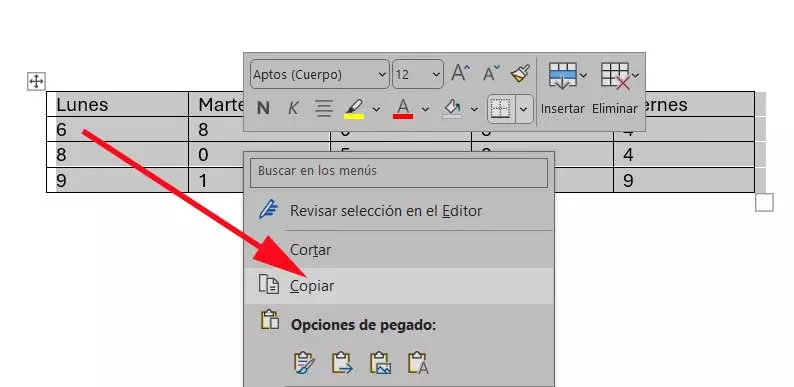Click the Eliminar label text
The image size is (794, 387).
(615, 108)
